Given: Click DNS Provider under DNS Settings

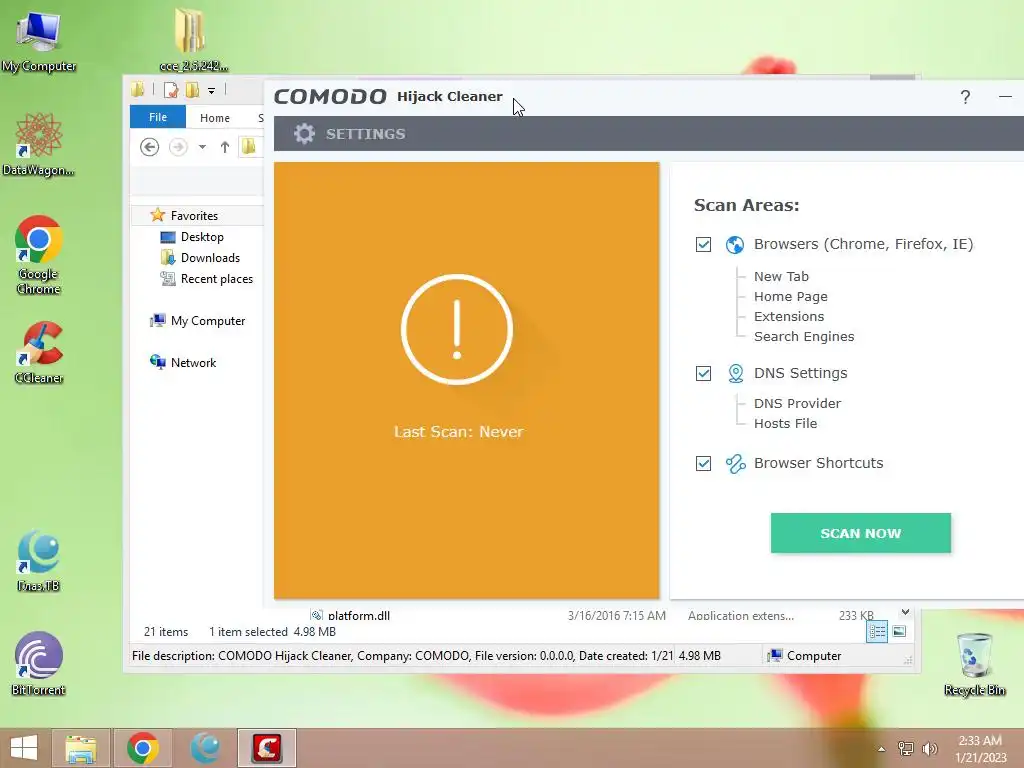Looking at the screenshot, I should pos(797,404).
